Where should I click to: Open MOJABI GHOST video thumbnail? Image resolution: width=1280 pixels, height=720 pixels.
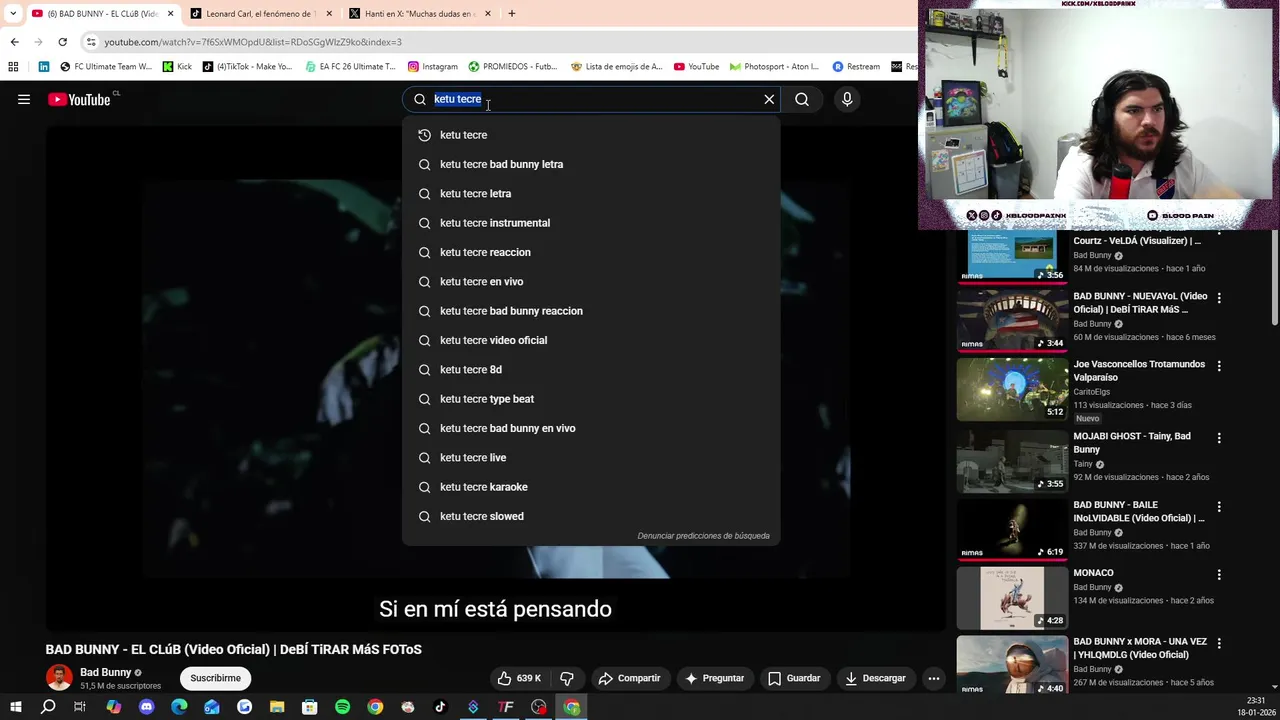tap(1012, 461)
